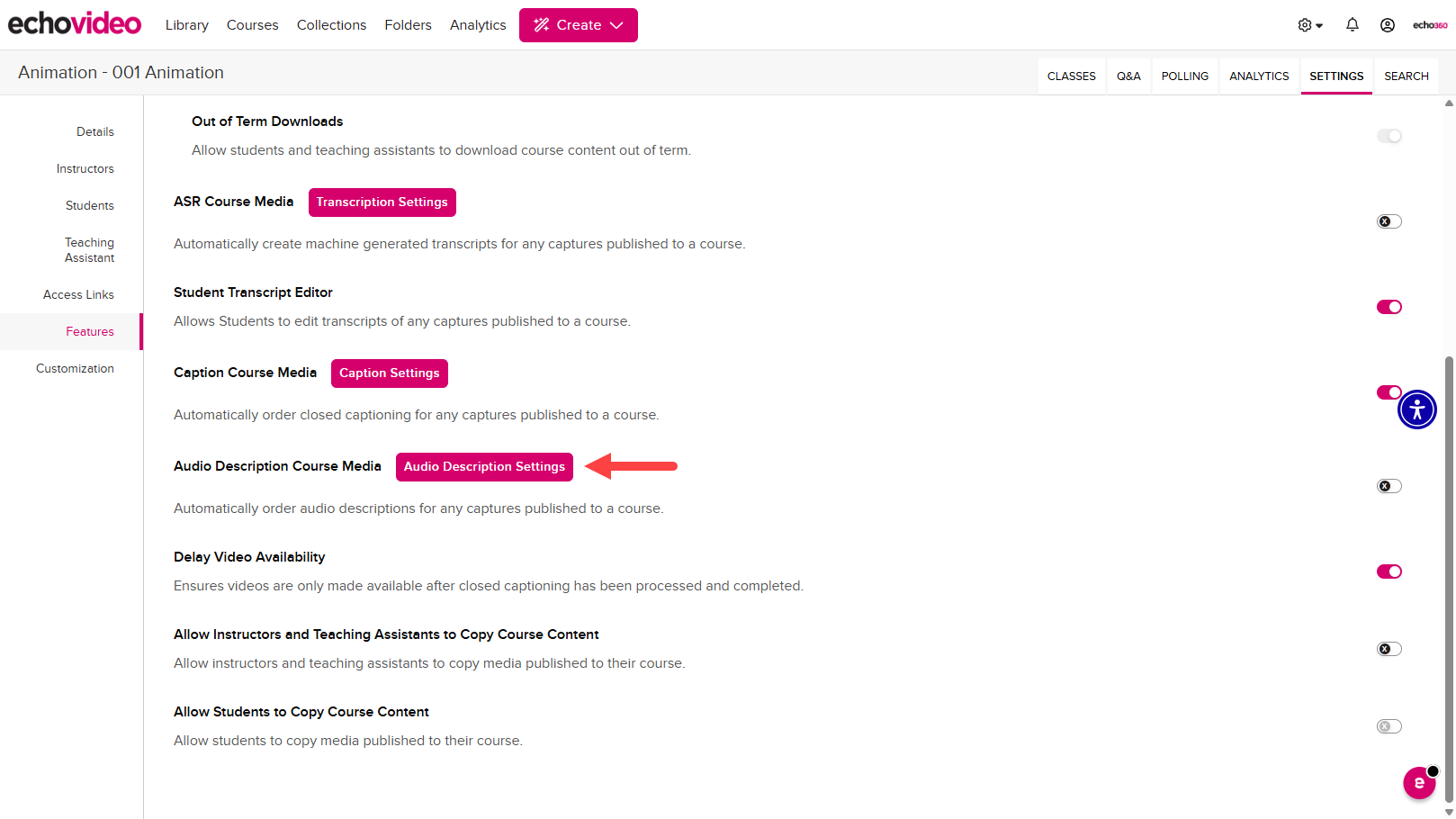Open Students settings section
The width and height of the screenshot is (1456, 819).
click(x=90, y=205)
